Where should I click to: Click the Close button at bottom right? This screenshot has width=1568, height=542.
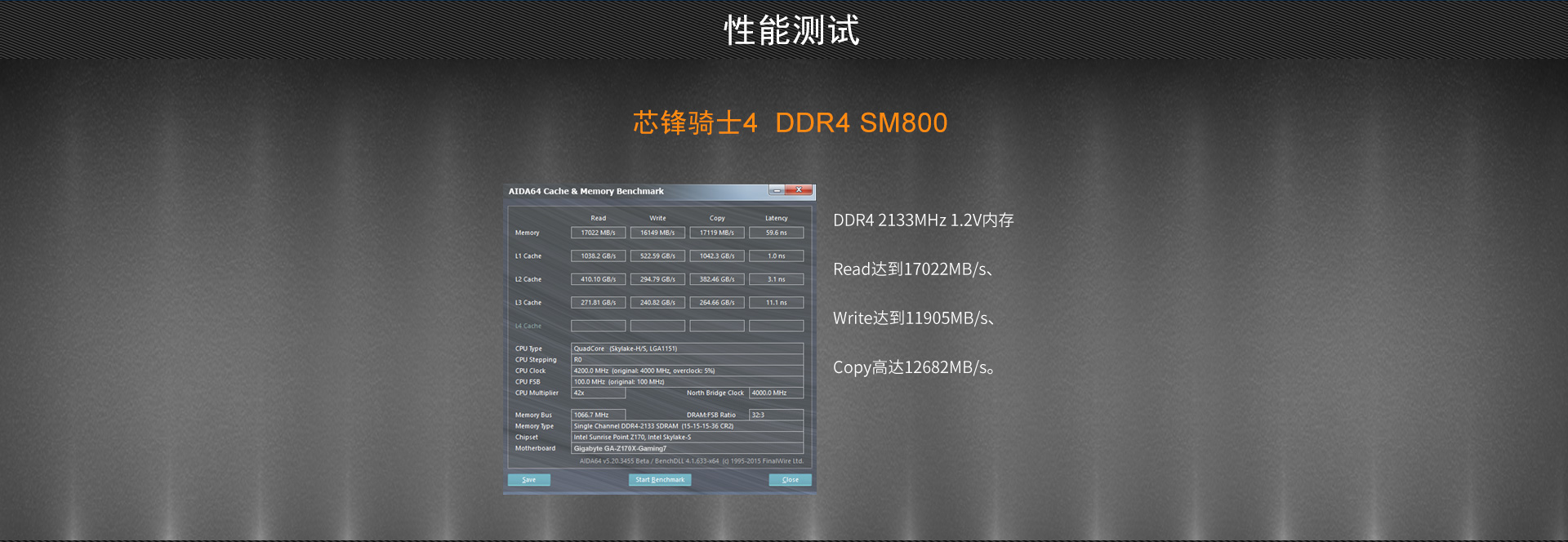click(x=790, y=480)
